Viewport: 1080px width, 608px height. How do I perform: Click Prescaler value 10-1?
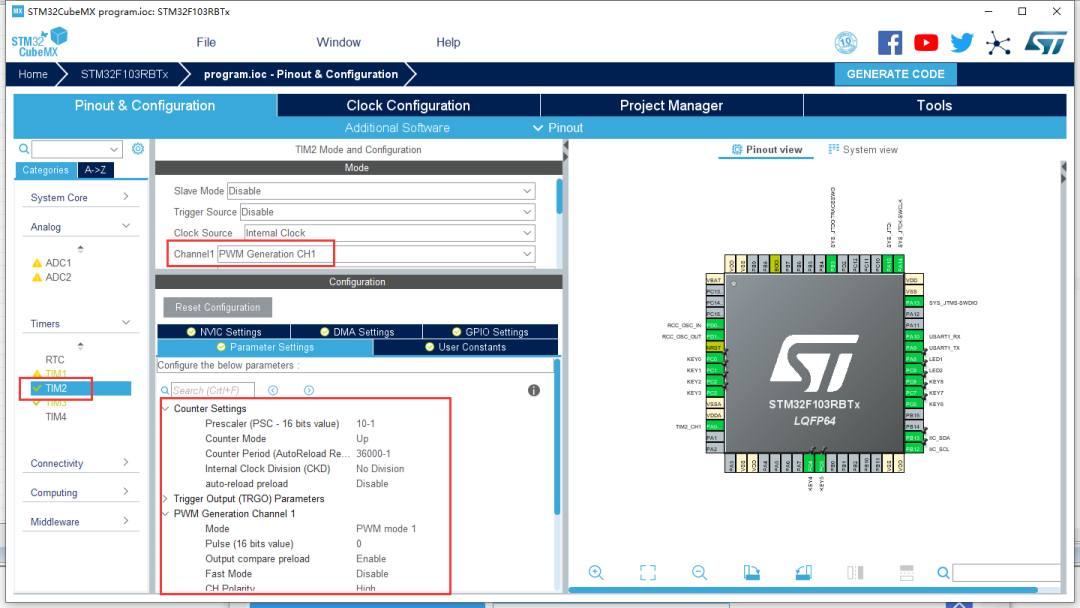(365, 423)
